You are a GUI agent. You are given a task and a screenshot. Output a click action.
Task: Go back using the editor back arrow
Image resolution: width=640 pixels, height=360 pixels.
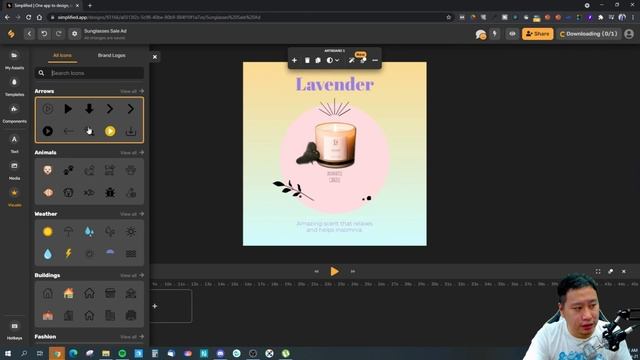(29, 34)
